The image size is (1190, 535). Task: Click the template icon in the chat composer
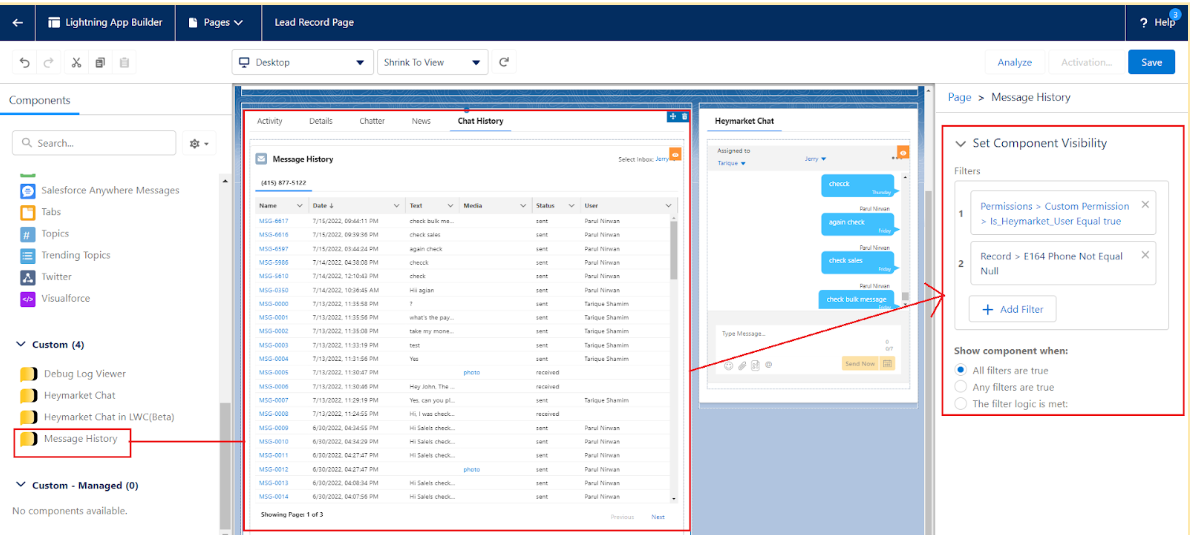(x=755, y=365)
